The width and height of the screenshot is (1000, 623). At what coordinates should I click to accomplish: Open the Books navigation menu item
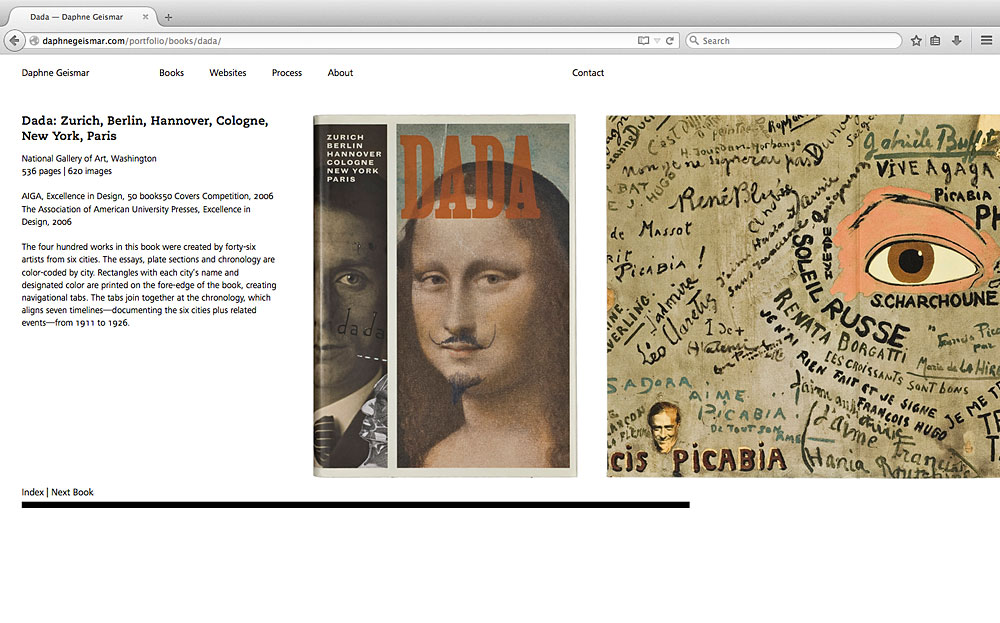tap(171, 73)
